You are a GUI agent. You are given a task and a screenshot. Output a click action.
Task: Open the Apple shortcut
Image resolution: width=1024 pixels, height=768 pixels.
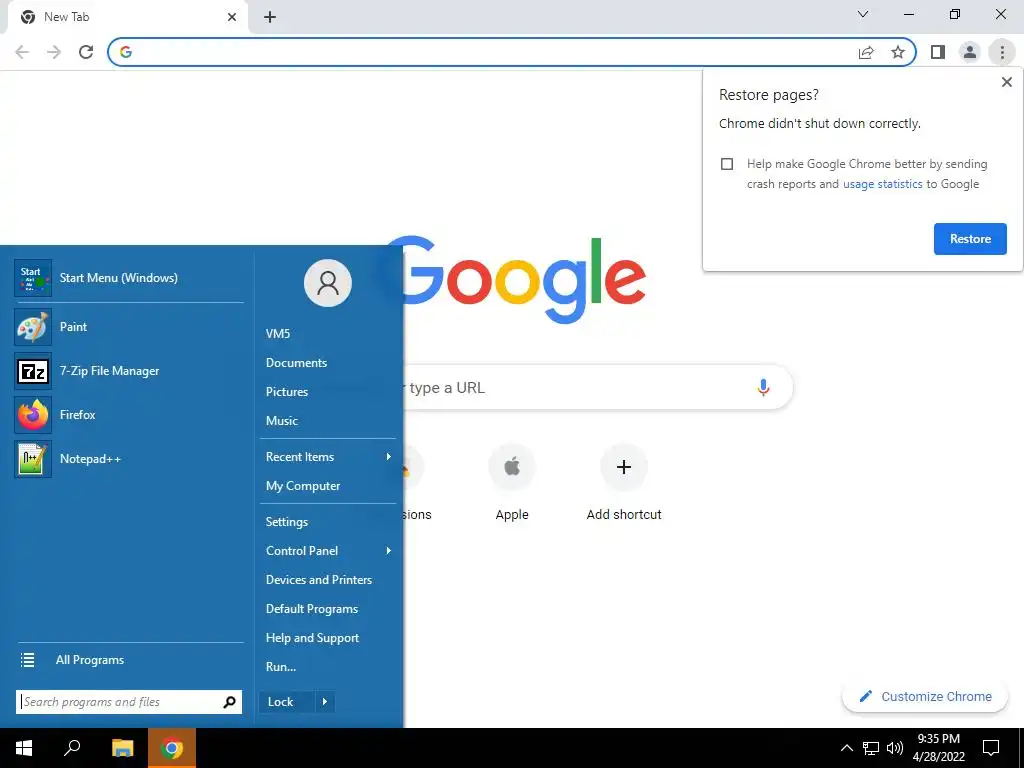click(x=512, y=483)
